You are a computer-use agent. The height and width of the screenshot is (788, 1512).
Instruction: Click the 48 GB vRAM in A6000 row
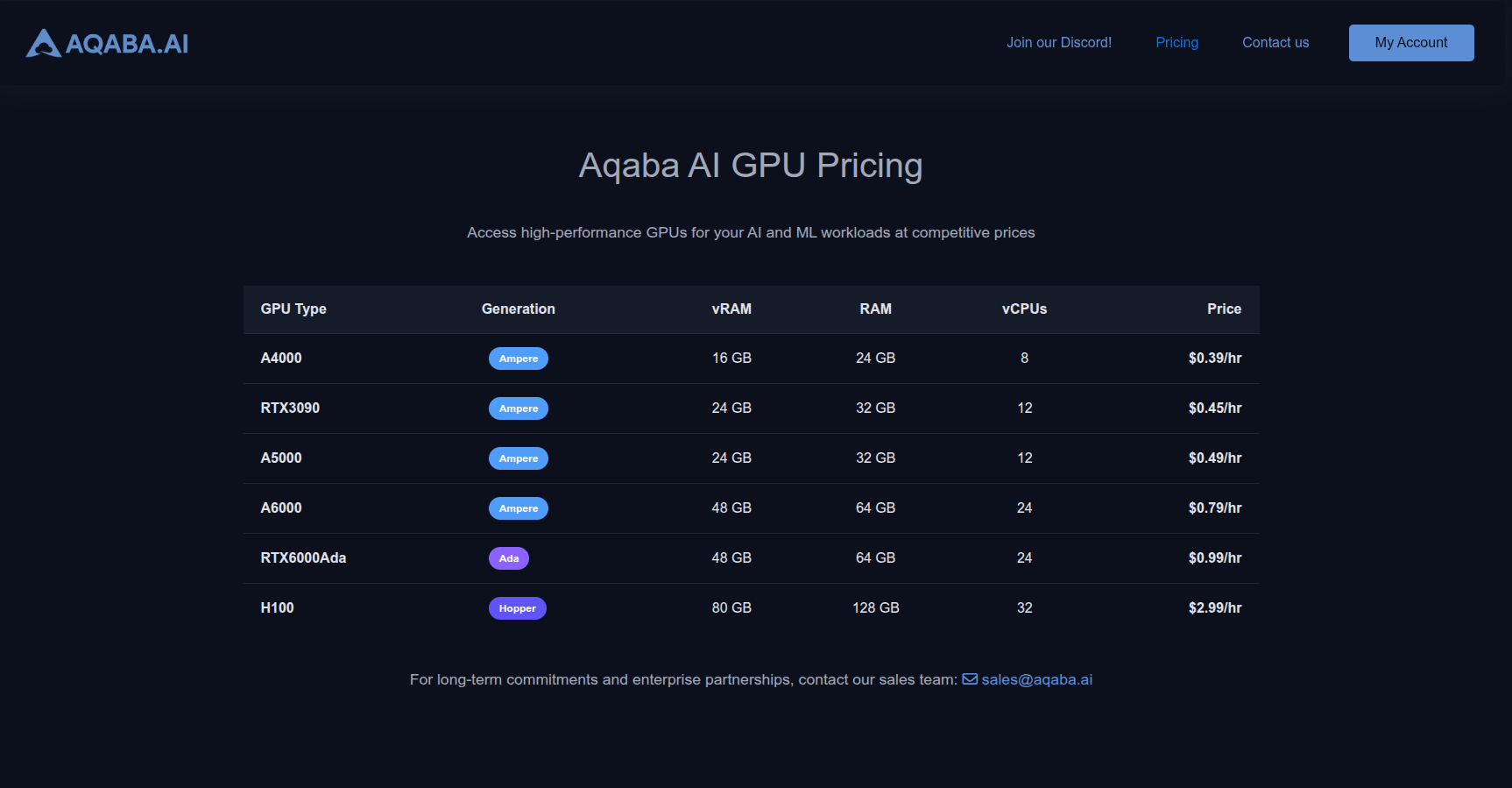click(x=731, y=508)
